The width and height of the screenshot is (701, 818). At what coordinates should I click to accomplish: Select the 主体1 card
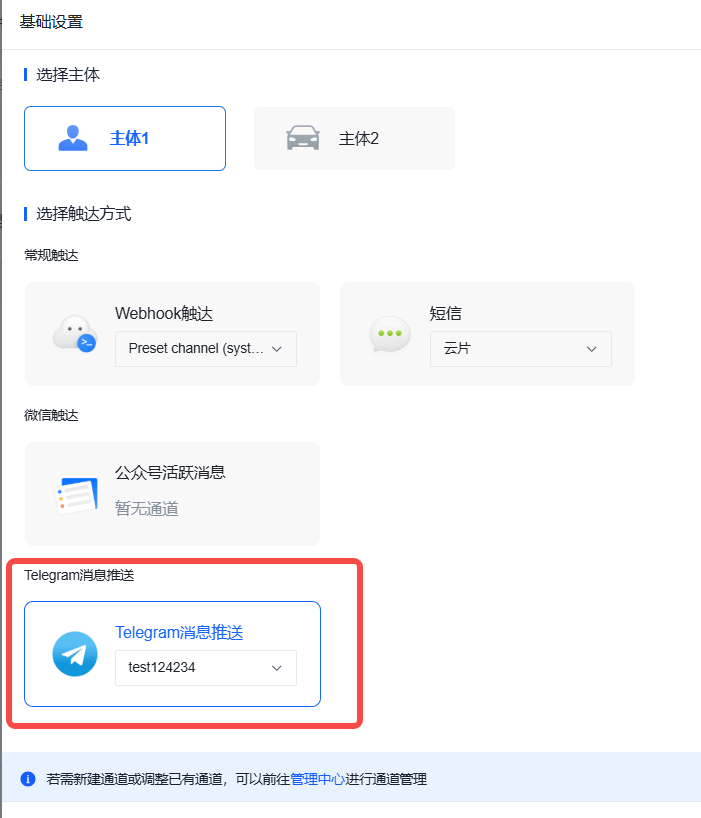pyautogui.click(x=125, y=138)
